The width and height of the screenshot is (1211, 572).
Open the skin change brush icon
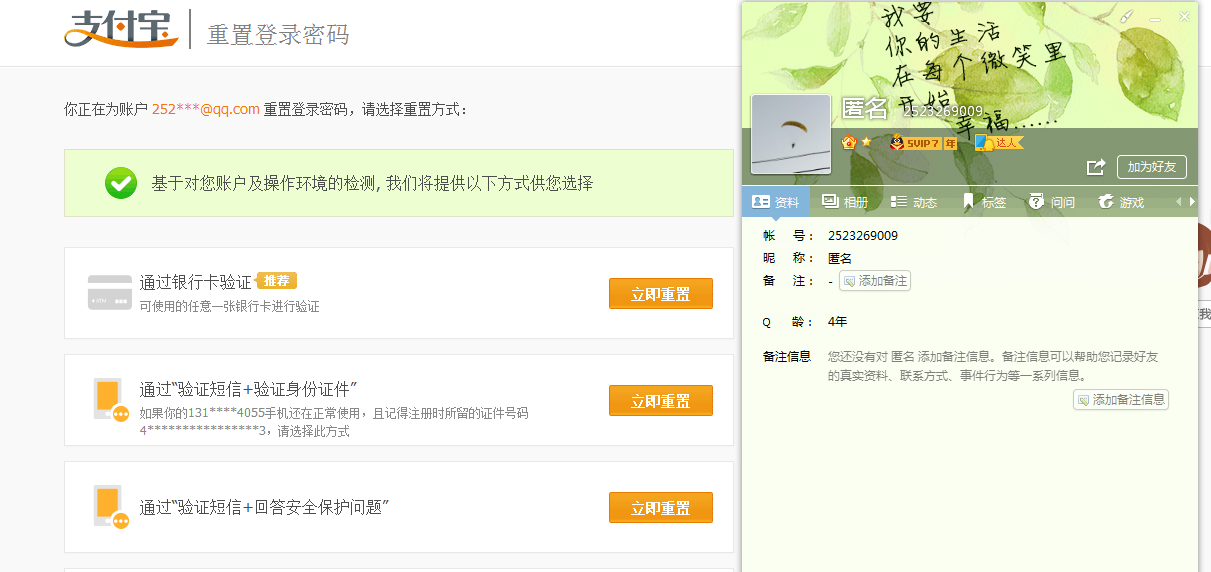point(1126,17)
